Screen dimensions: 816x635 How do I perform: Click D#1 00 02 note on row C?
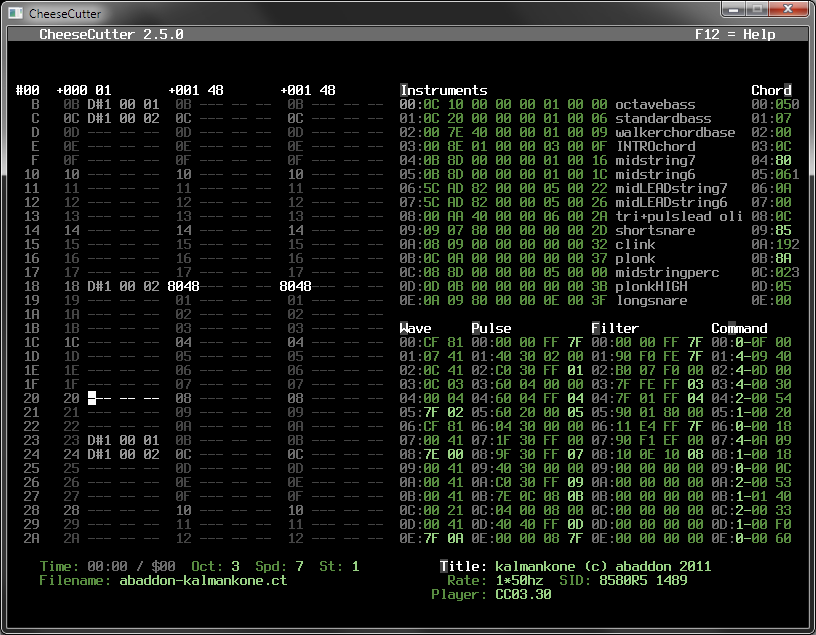click(x=123, y=119)
